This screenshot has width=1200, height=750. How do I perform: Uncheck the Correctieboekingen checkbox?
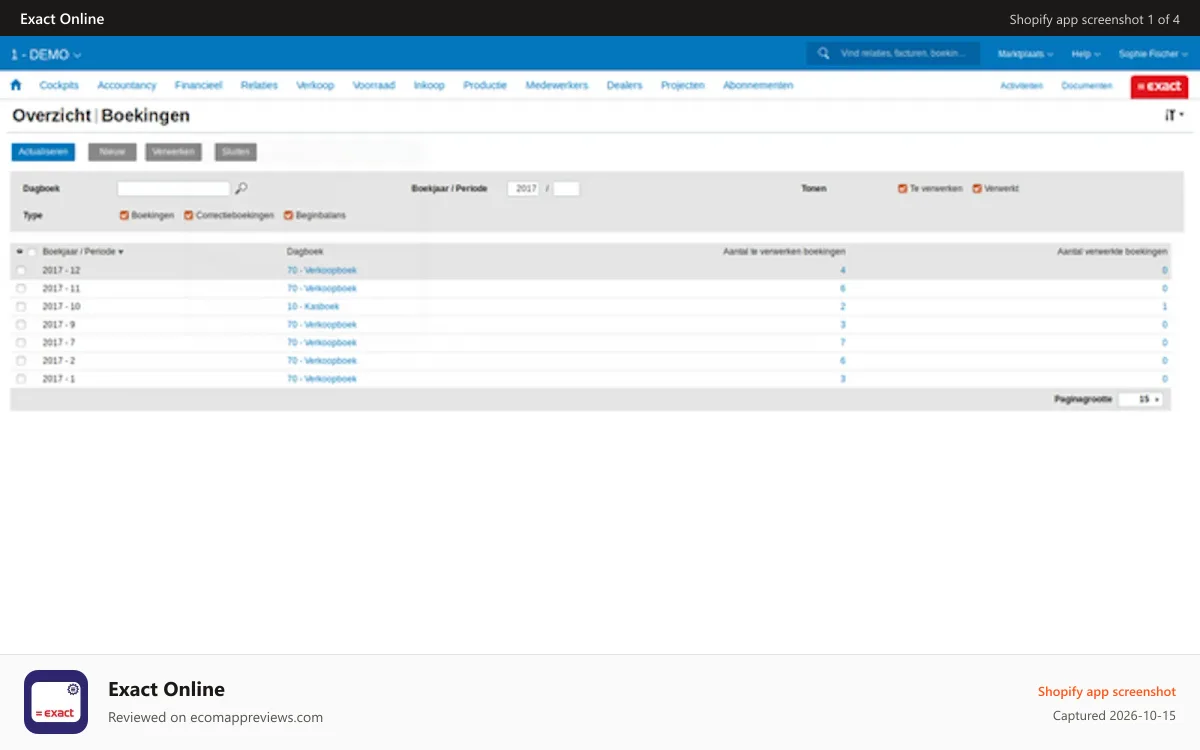pyautogui.click(x=189, y=215)
